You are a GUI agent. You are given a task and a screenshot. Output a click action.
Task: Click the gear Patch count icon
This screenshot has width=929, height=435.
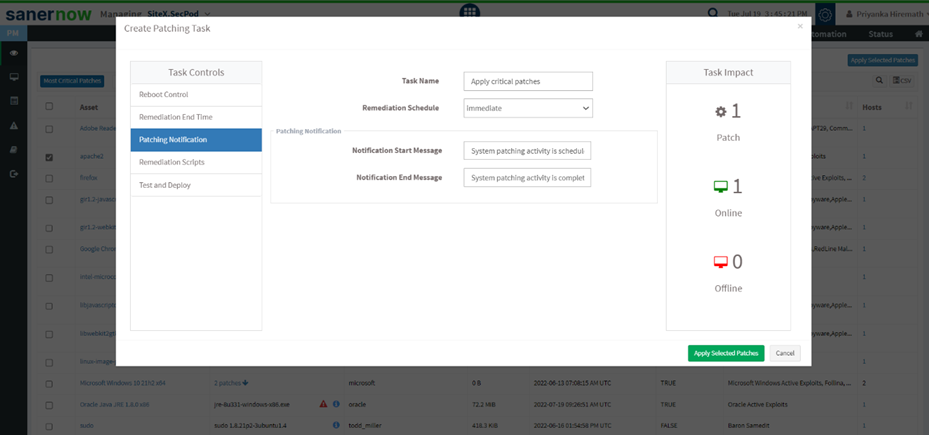pyautogui.click(x=720, y=111)
